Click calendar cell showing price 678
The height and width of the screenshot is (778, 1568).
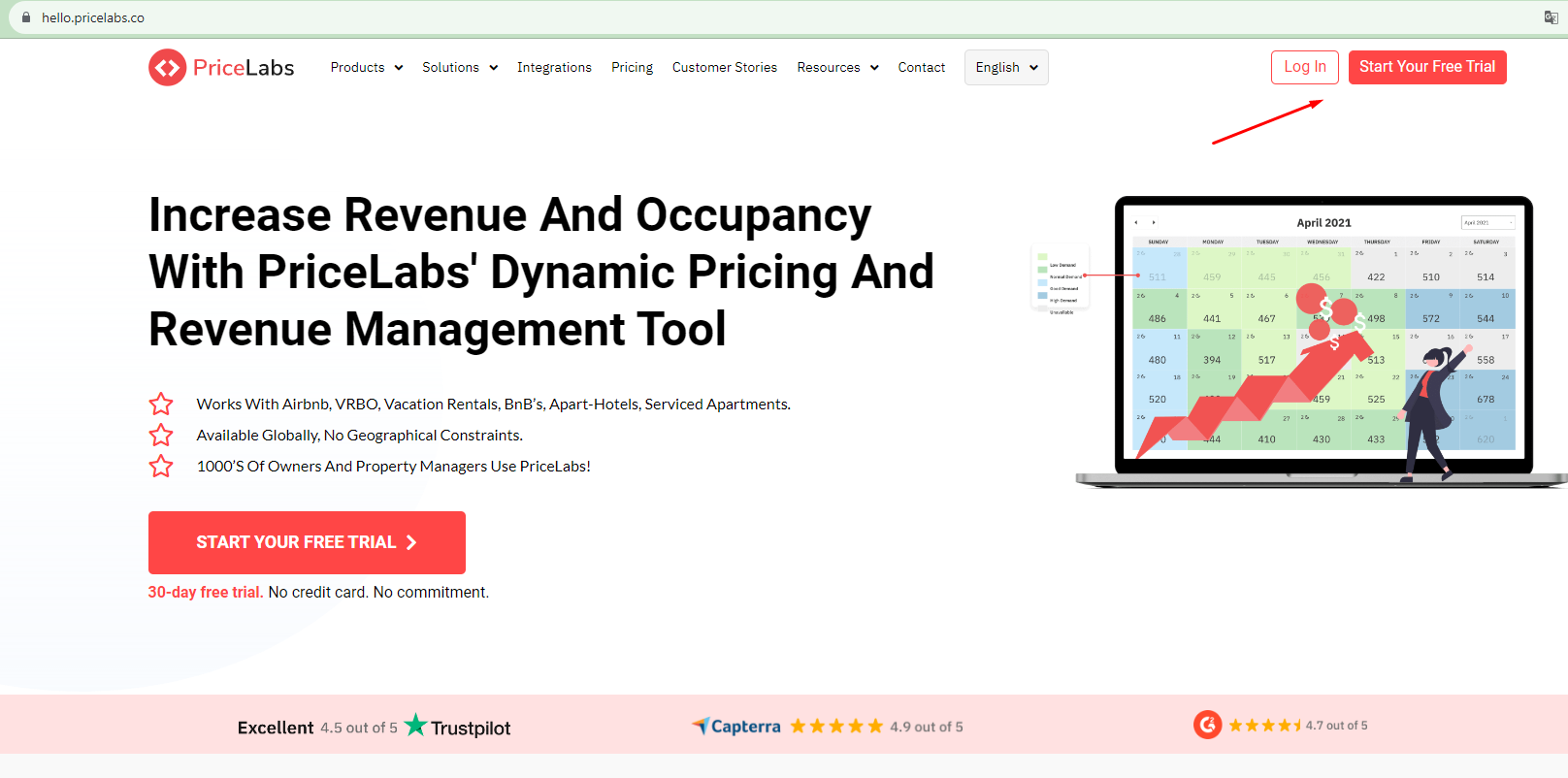tap(1486, 389)
